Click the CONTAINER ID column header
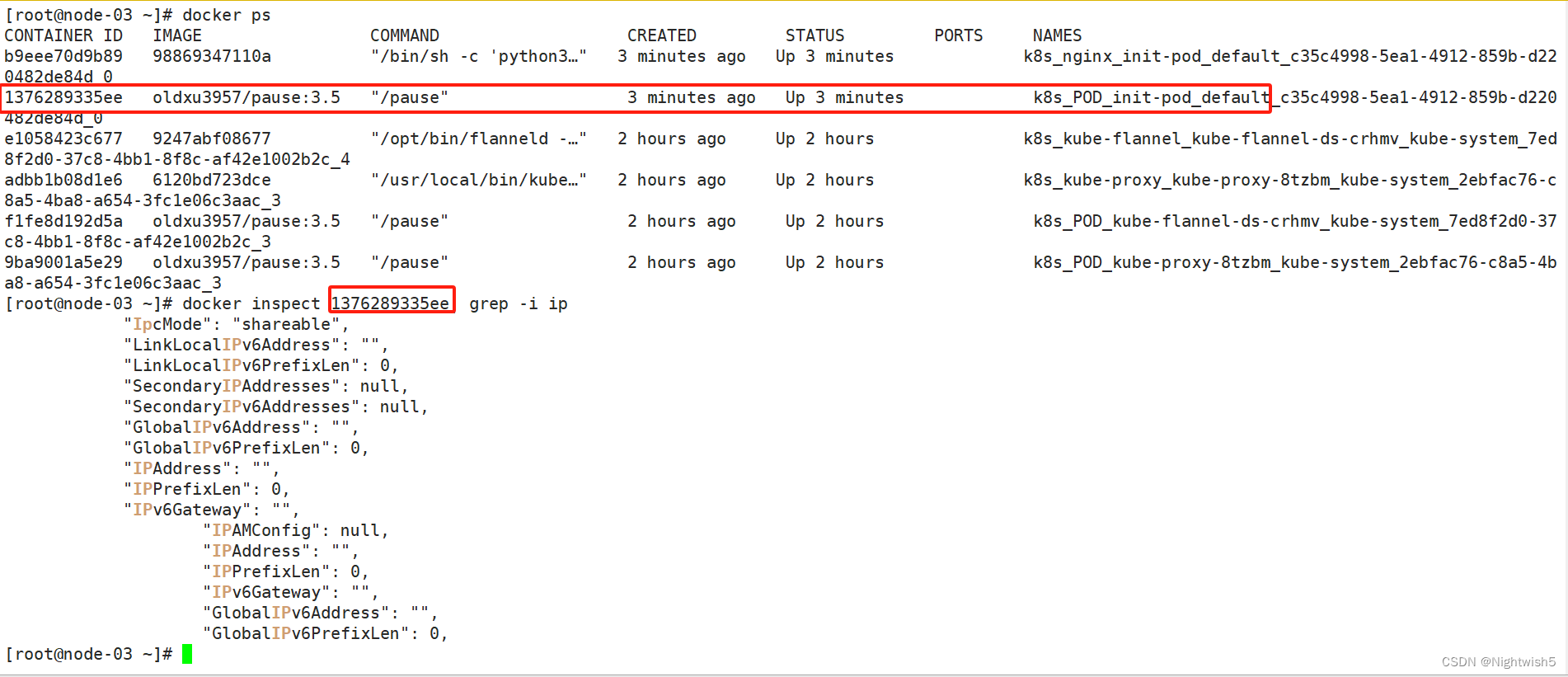1568x677 pixels. tap(63, 35)
